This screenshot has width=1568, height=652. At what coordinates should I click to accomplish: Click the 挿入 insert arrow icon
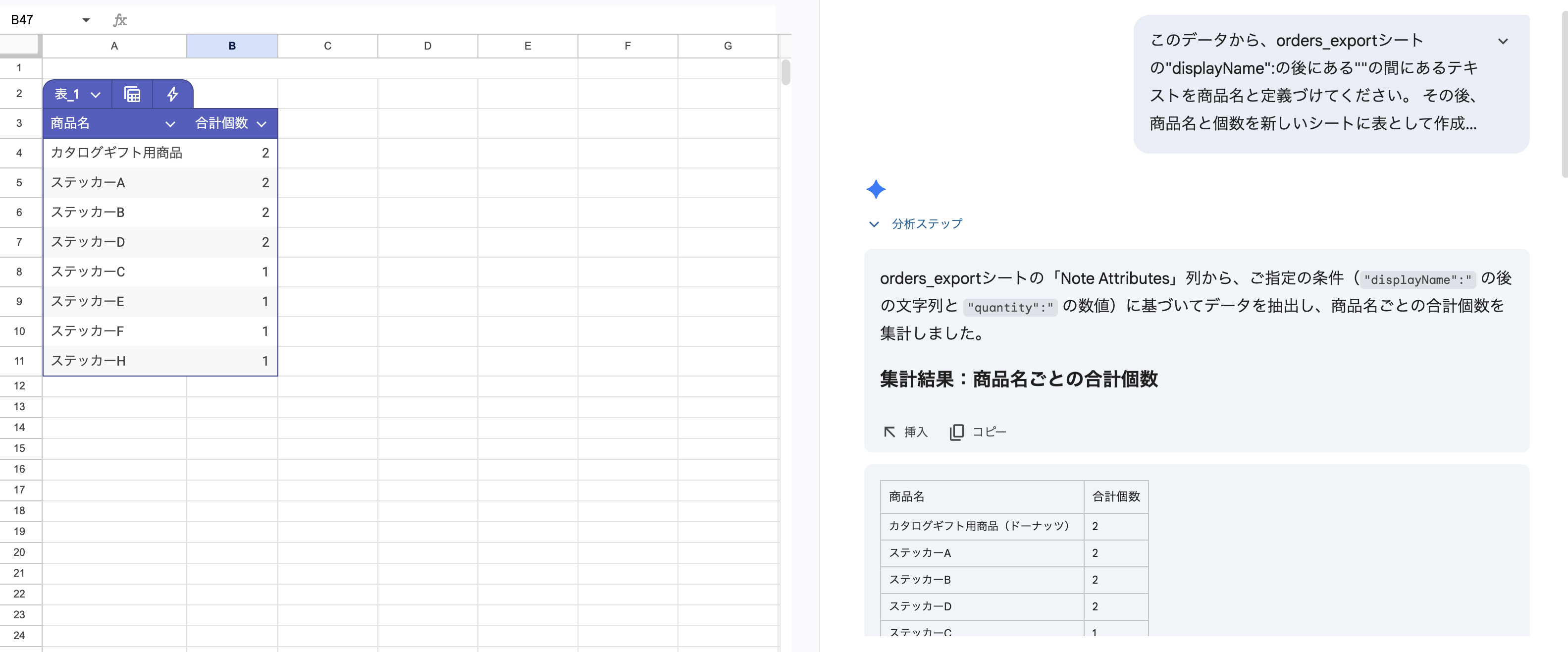(889, 432)
